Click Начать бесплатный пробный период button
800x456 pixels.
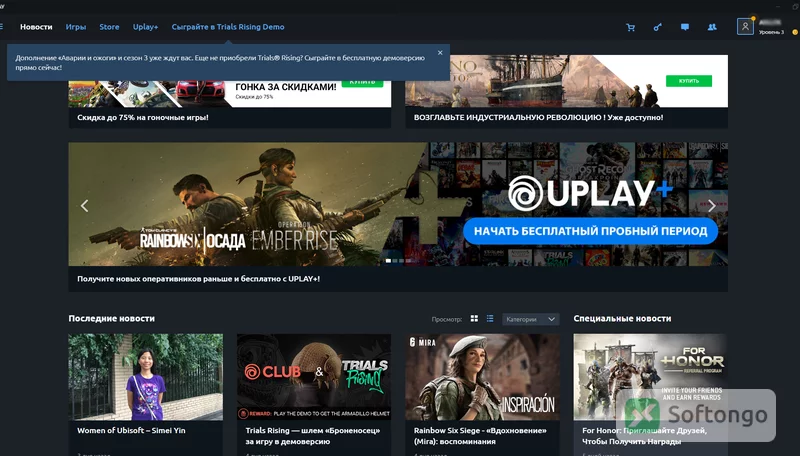pos(590,231)
